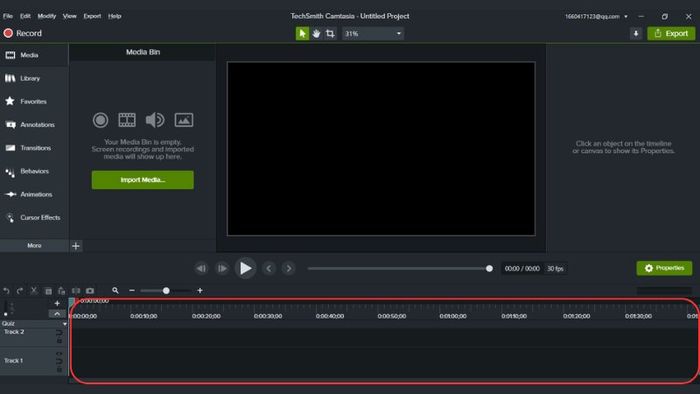Click the next frame playback button
The width and height of the screenshot is (700, 394).
222,269
